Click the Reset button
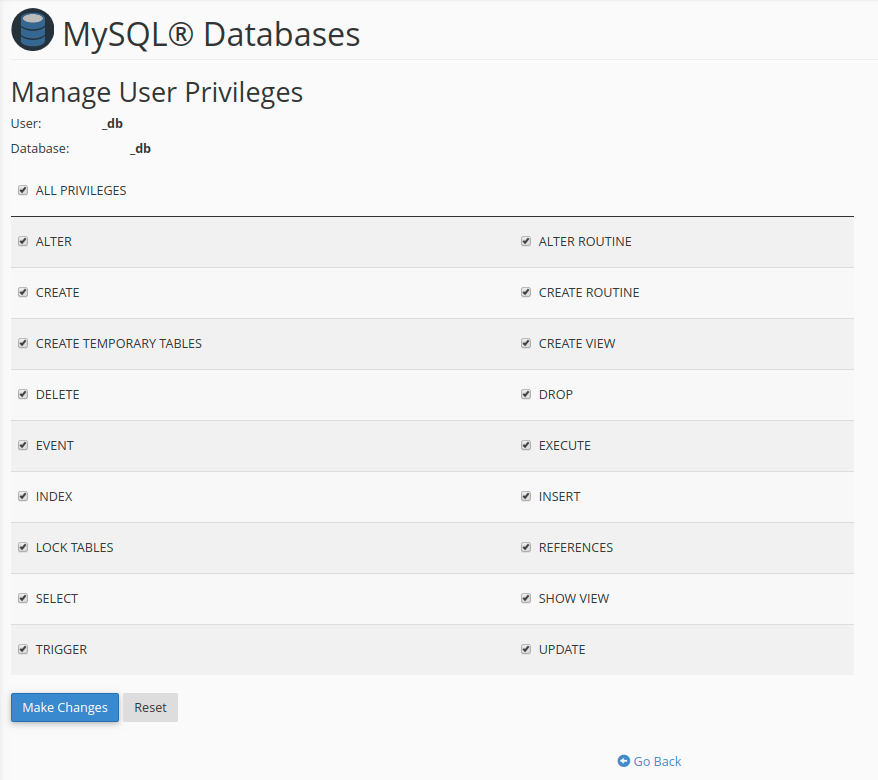This screenshot has width=878, height=780. coord(150,707)
